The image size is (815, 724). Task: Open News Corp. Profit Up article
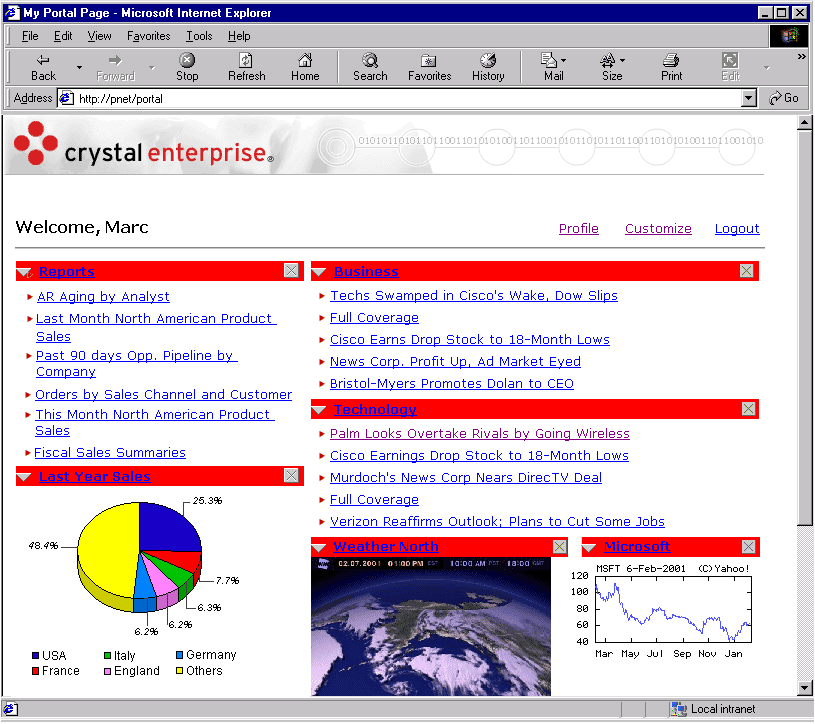[x=455, y=361]
